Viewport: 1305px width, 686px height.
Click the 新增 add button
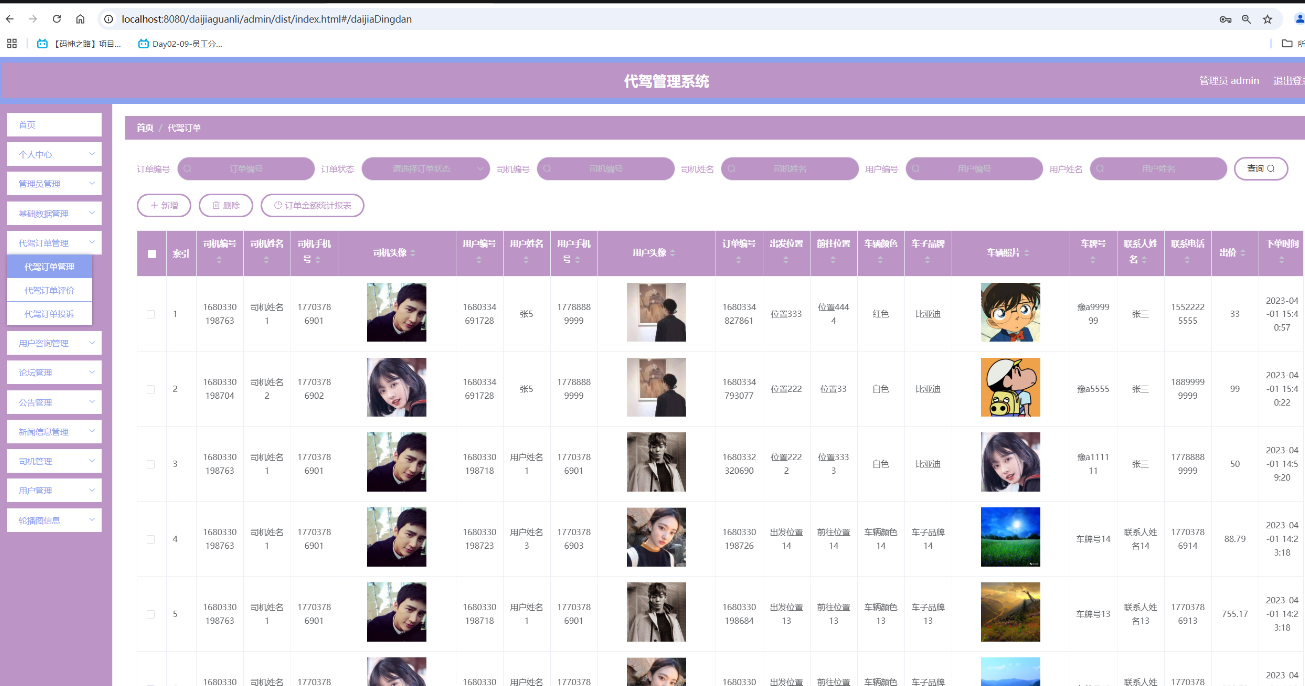tap(164, 205)
